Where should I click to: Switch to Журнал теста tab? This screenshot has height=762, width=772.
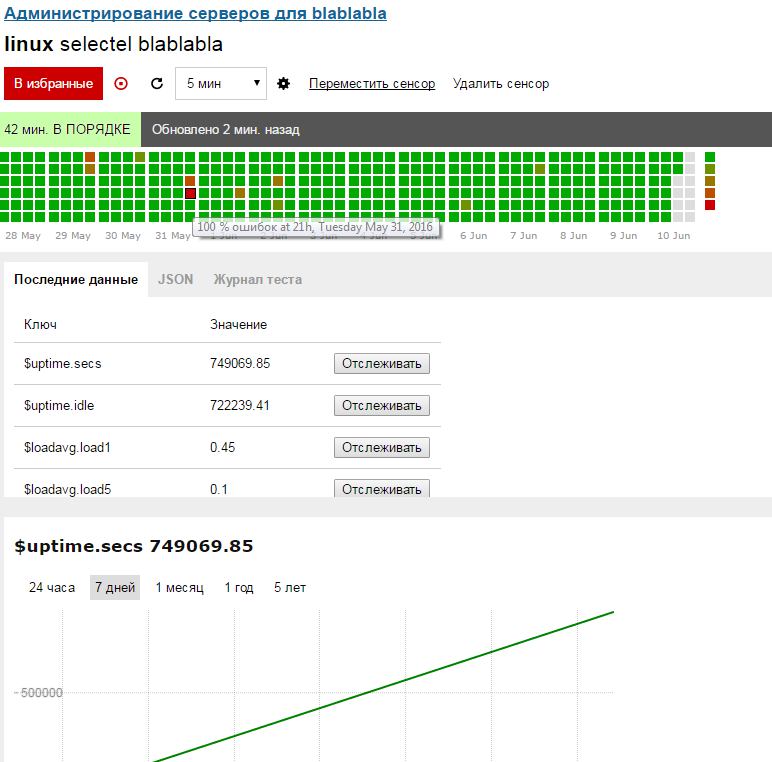[x=257, y=279]
